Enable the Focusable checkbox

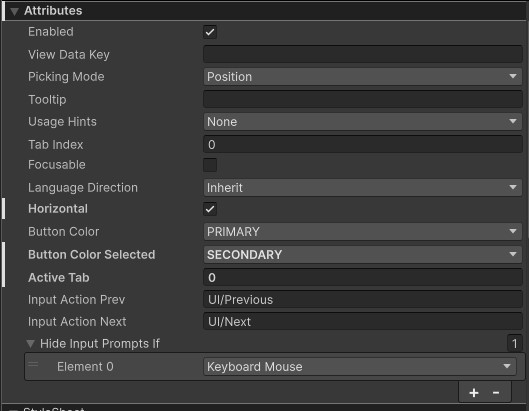[210, 165]
